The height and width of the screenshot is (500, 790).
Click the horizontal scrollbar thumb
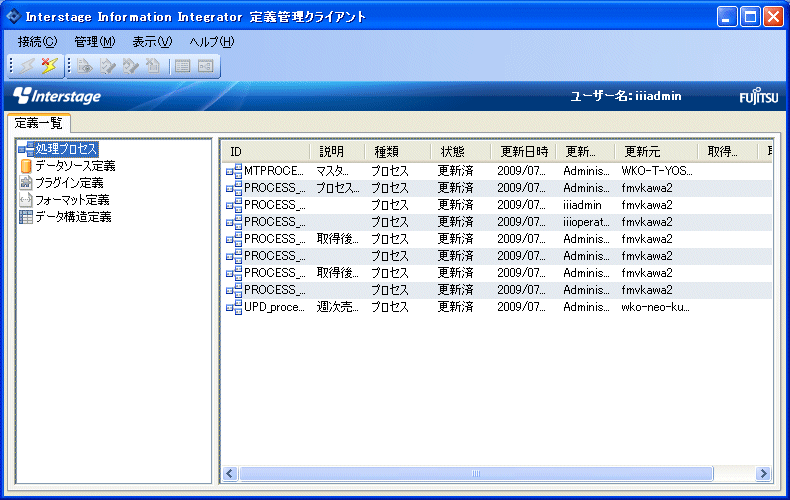(476, 474)
